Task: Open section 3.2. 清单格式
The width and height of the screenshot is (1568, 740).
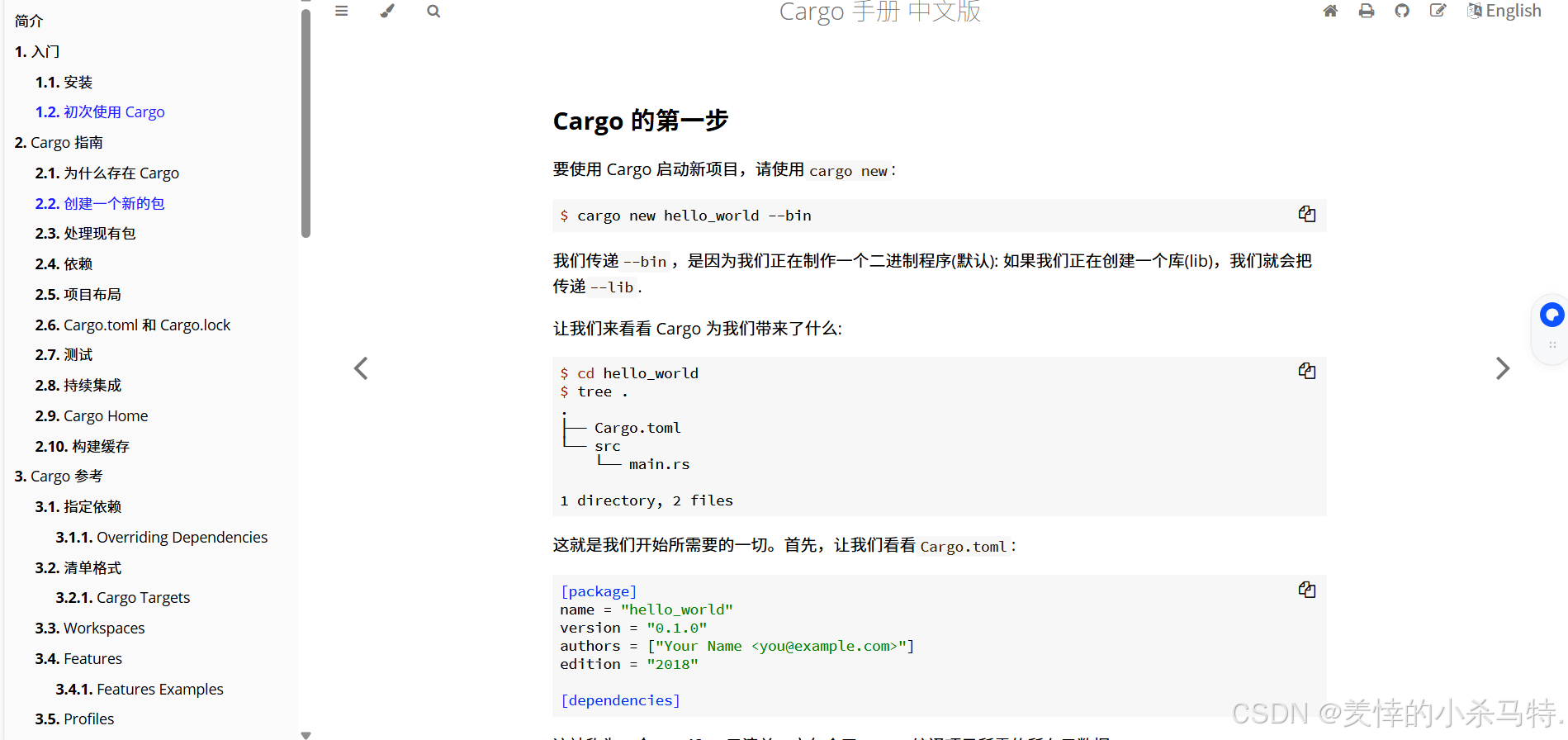Action: tap(78, 567)
